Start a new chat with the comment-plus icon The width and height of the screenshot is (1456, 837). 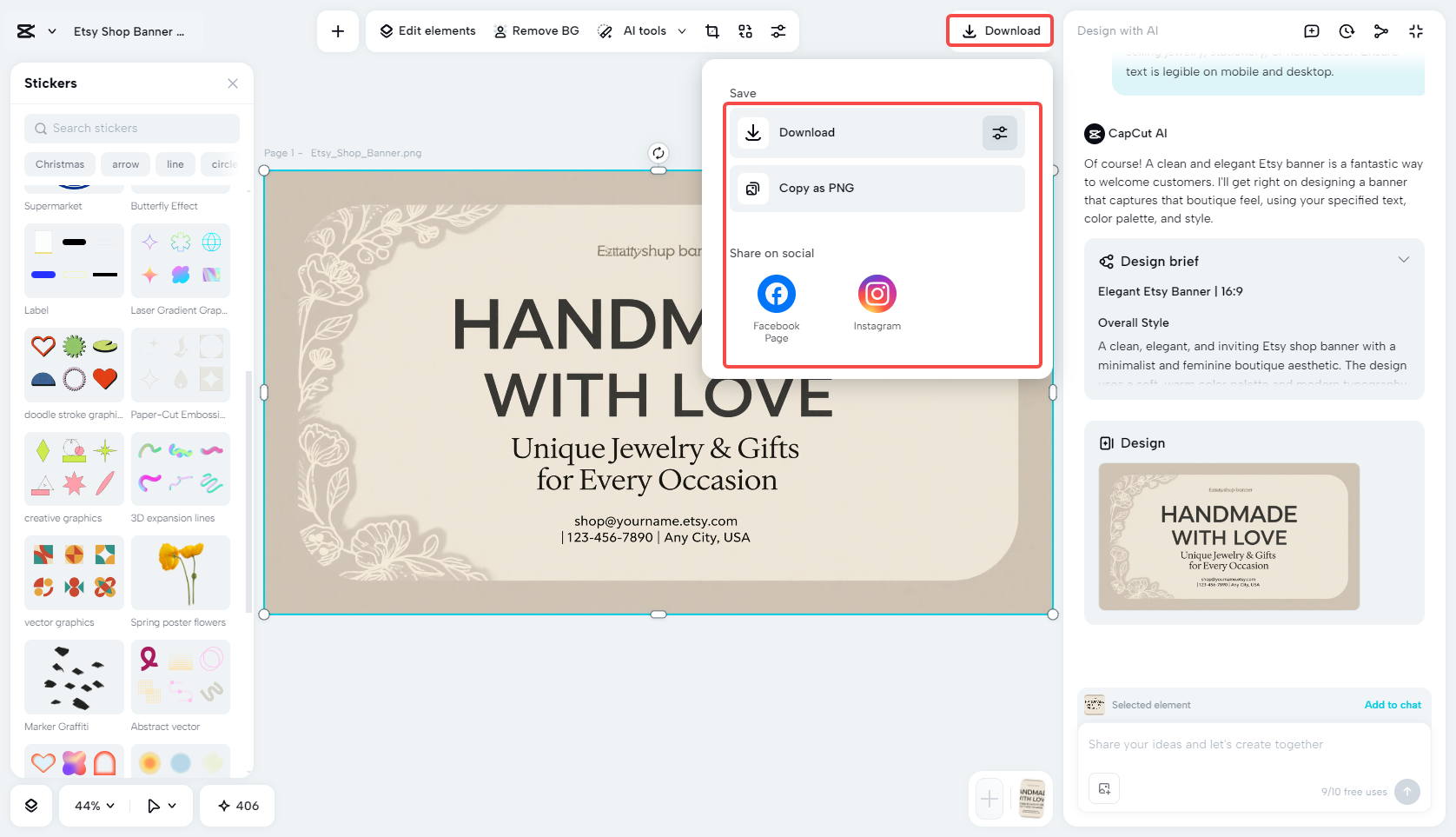(1311, 30)
